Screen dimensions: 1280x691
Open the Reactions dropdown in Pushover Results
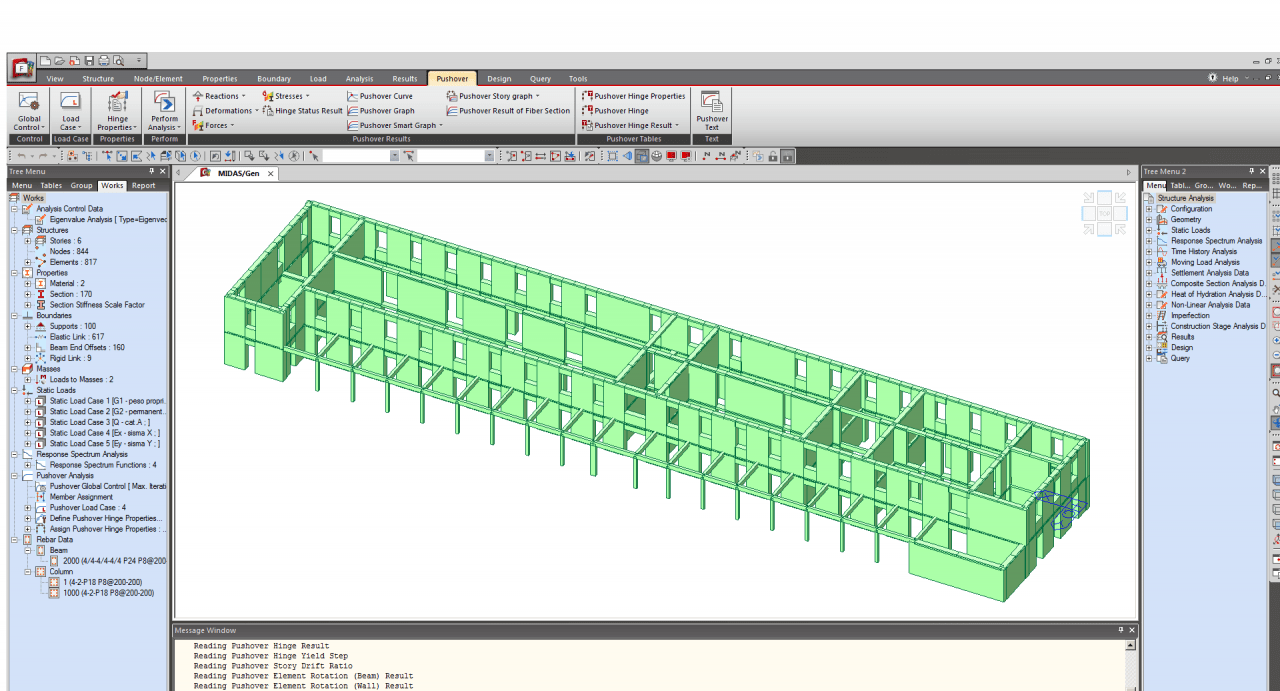click(220, 96)
